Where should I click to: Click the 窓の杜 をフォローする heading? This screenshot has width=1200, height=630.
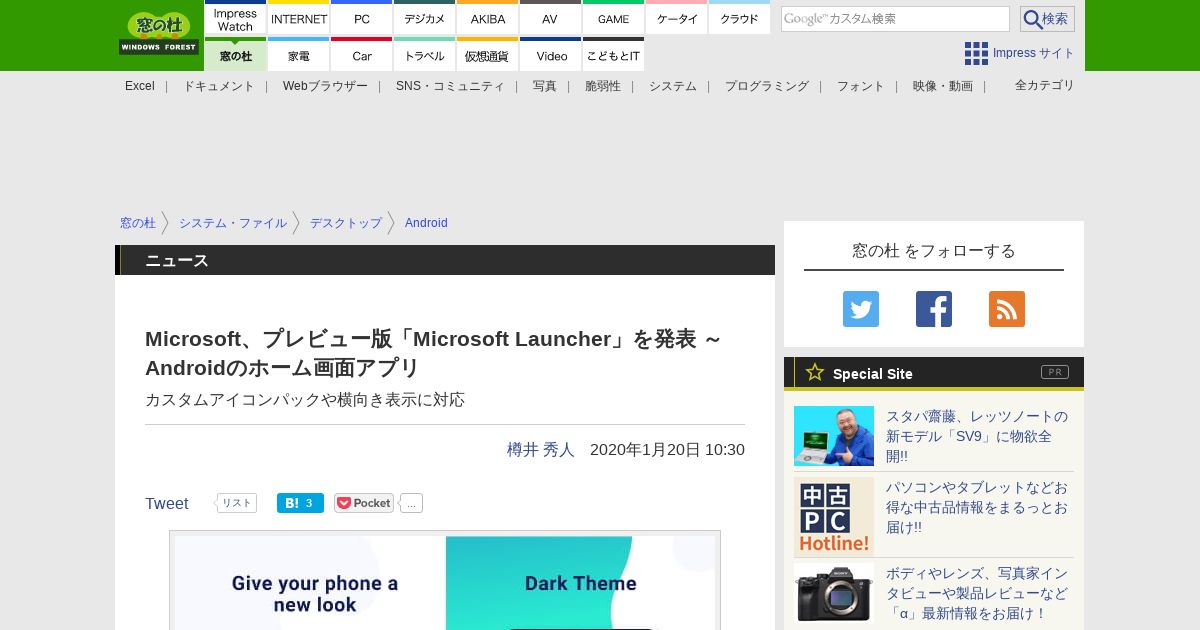click(x=934, y=251)
